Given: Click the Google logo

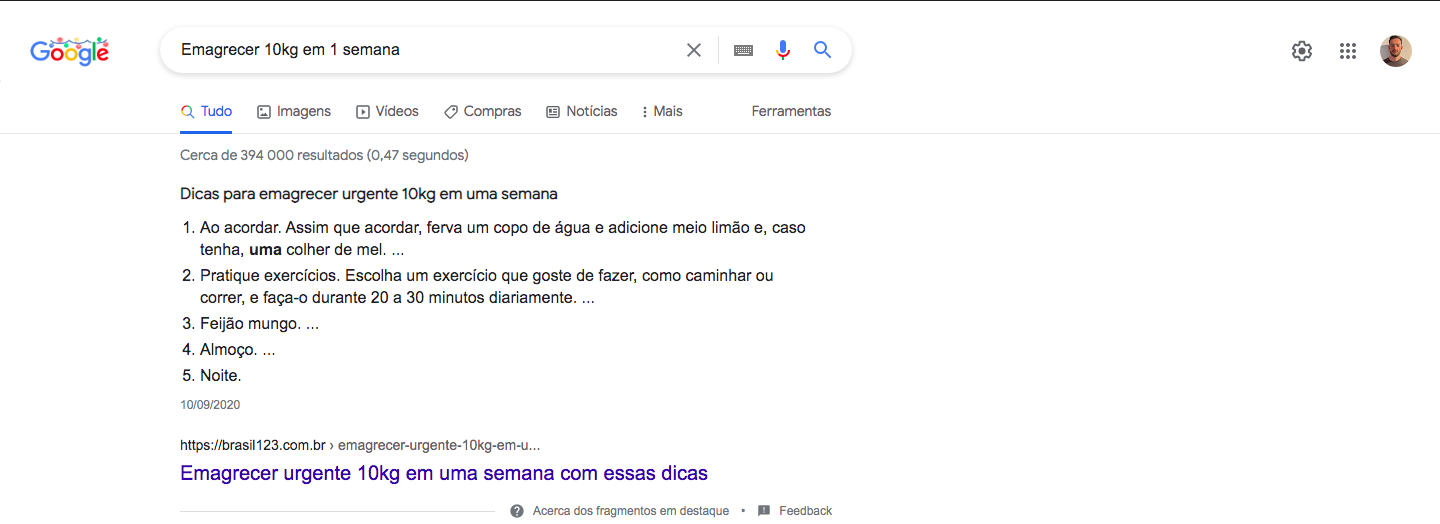Looking at the screenshot, I should 69,51.
